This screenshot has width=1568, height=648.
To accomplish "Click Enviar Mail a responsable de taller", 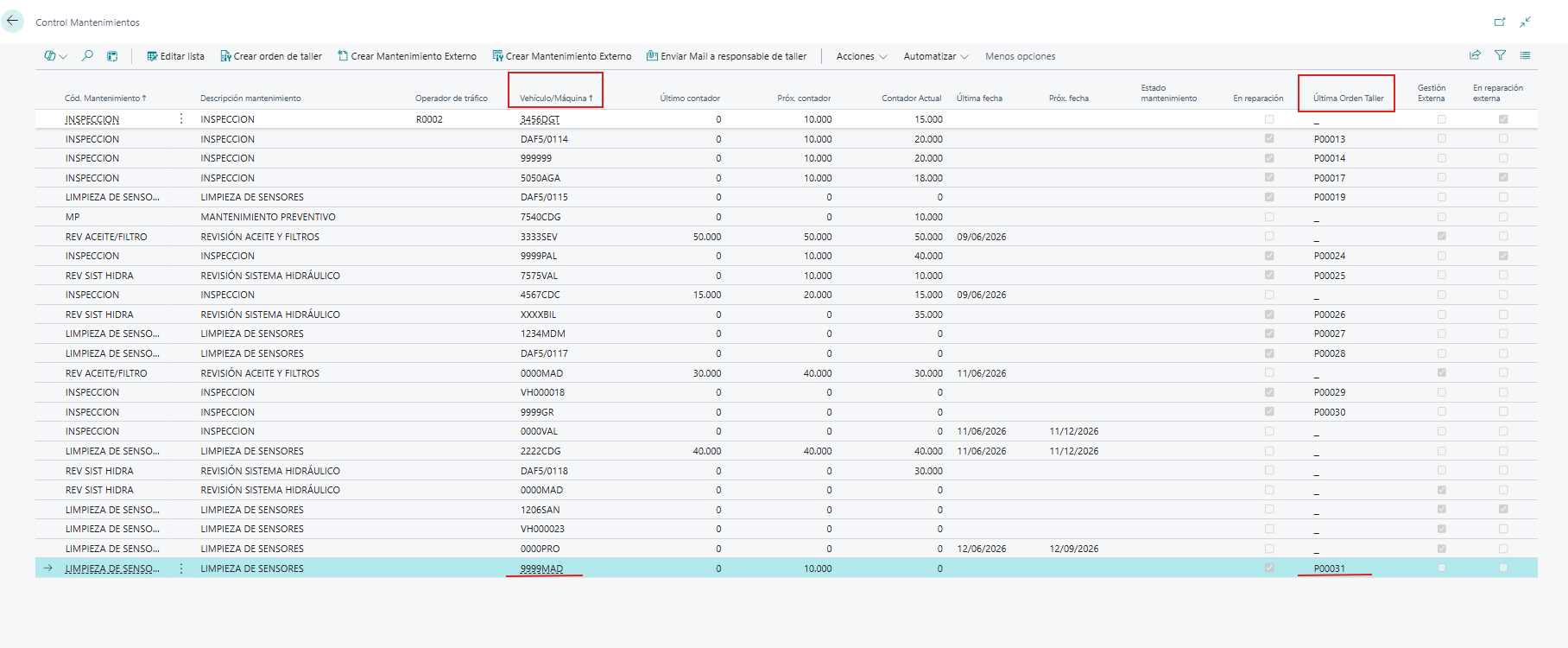I will pos(726,56).
